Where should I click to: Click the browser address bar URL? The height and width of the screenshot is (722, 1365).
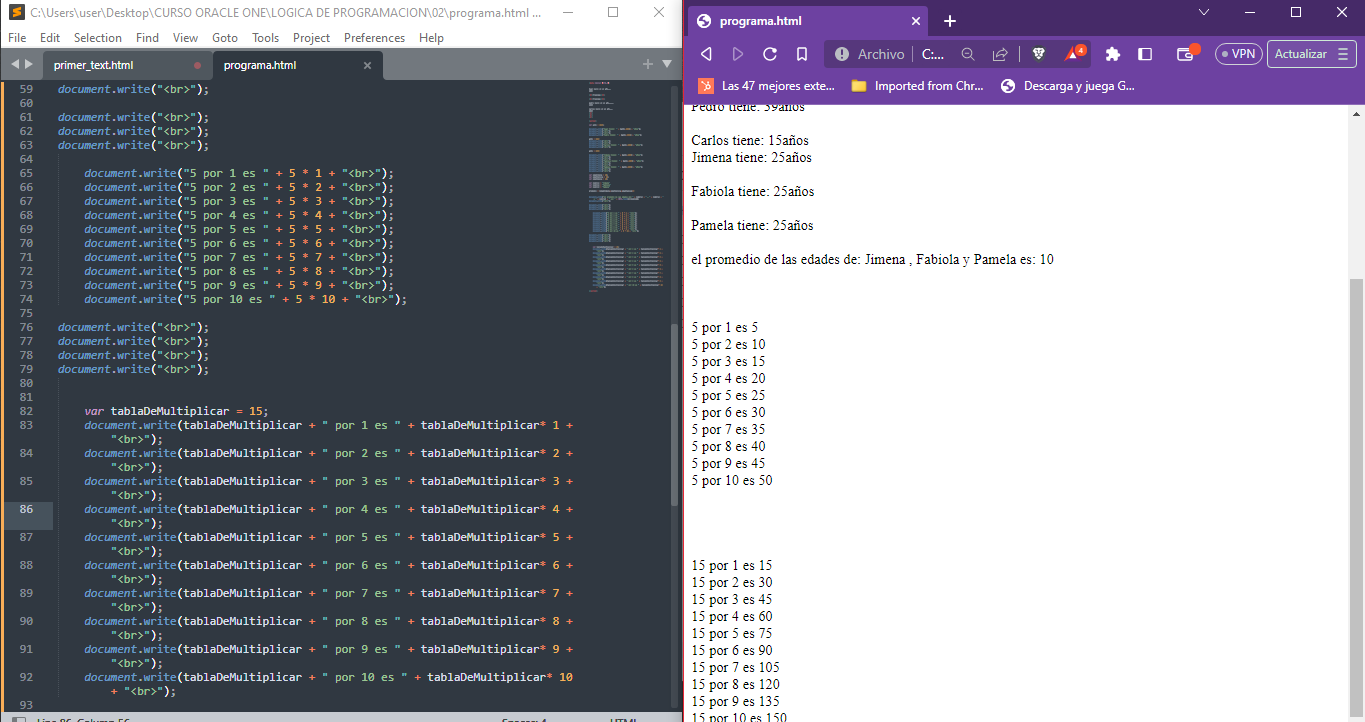click(932, 54)
